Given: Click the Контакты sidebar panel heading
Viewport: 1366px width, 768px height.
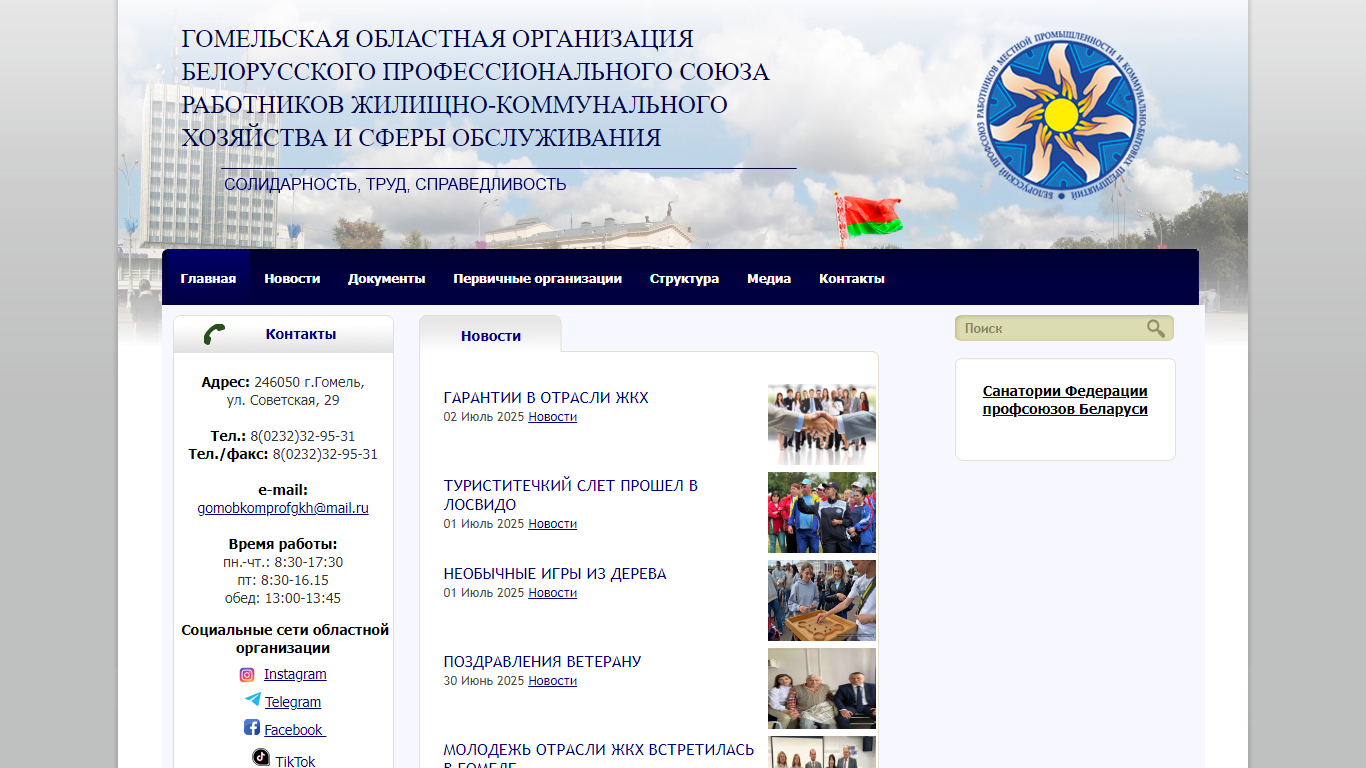Looking at the screenshot, I should click(x=301, y=334).
